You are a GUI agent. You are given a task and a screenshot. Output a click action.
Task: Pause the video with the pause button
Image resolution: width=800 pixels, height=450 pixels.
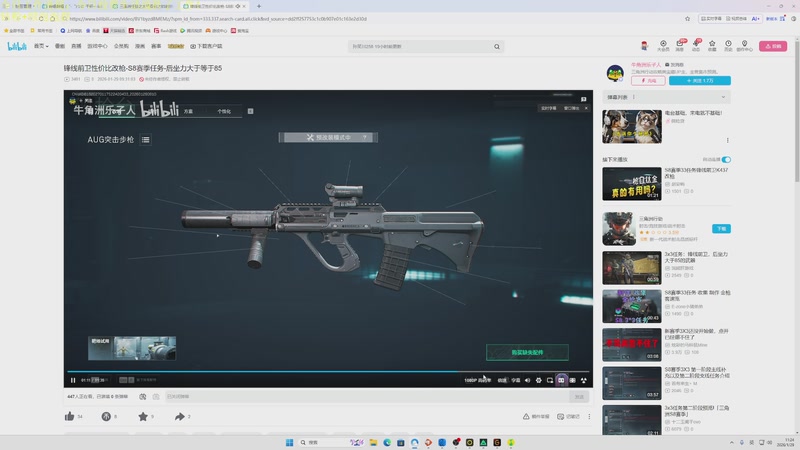tap(73, 380)
